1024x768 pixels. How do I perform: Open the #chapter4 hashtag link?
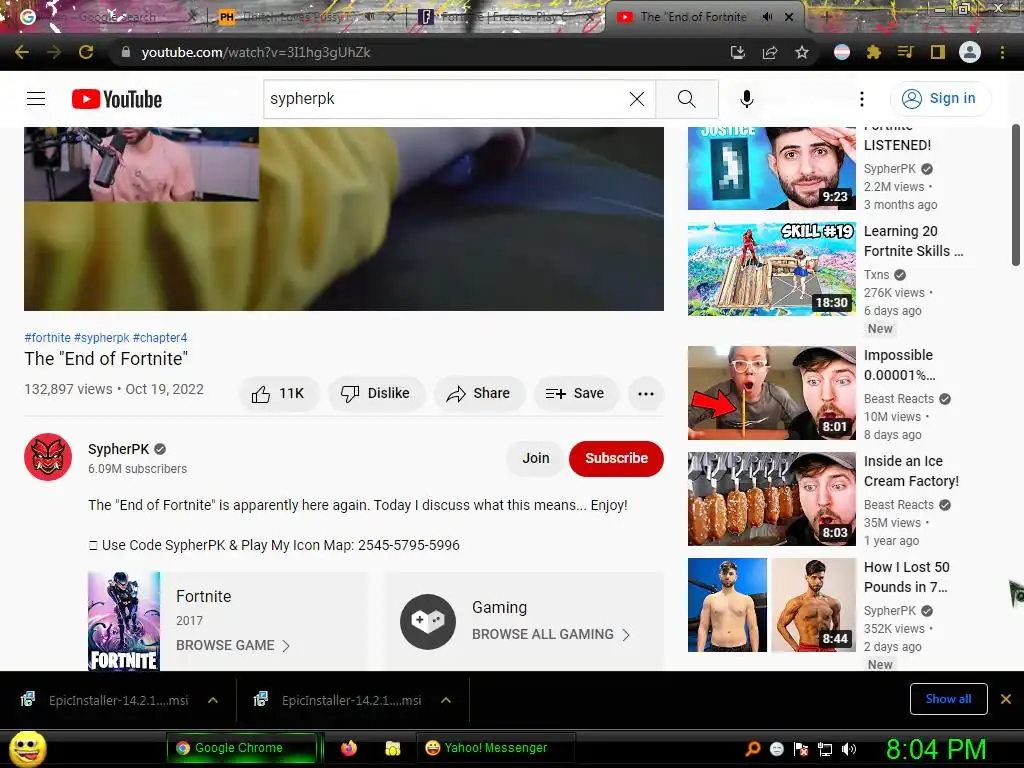tap(160, 338)
